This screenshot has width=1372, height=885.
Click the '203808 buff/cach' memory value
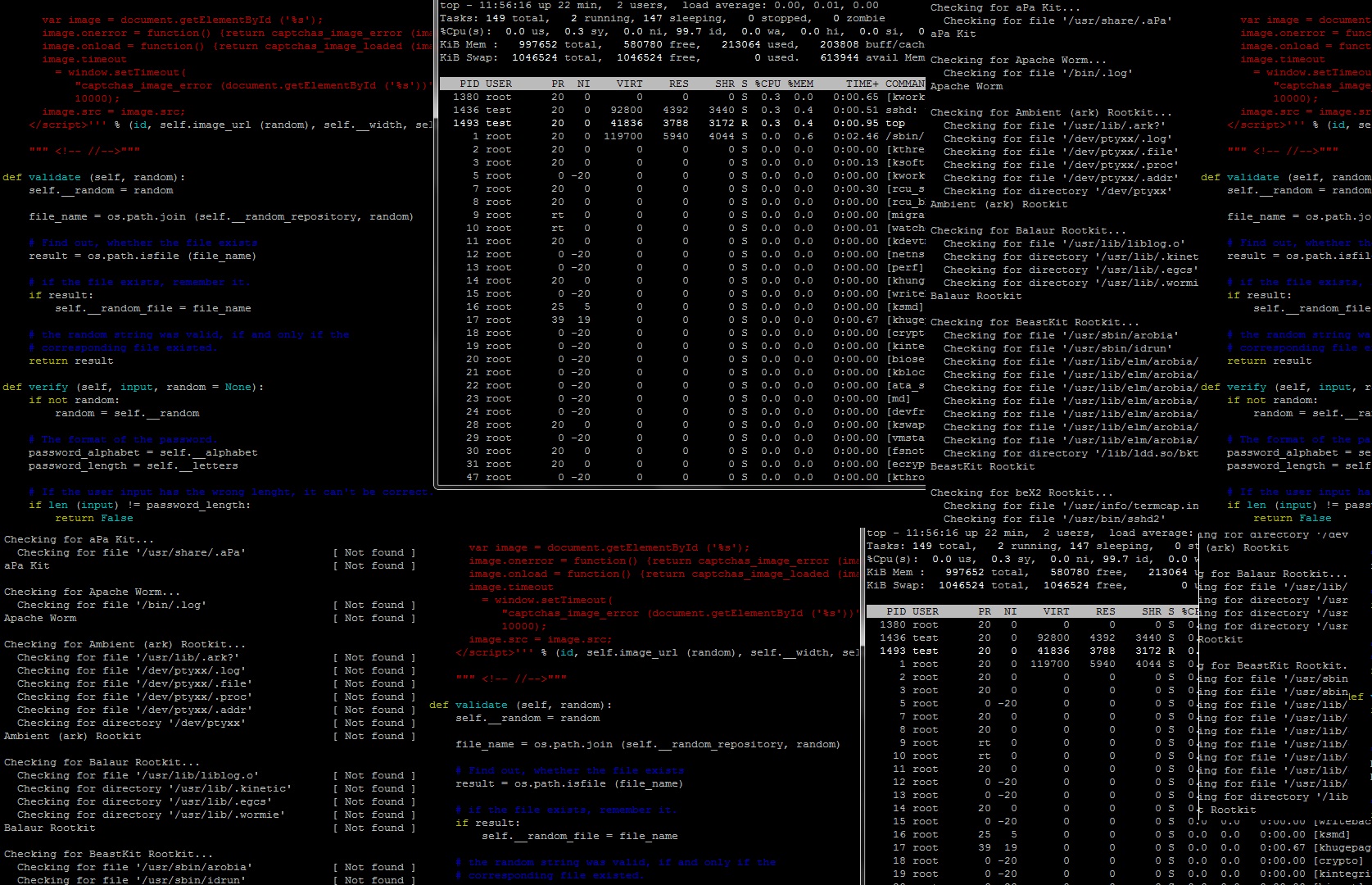872,44
